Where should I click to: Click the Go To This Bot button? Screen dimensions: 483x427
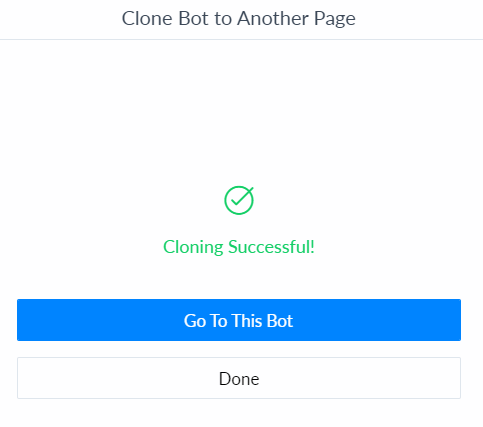point(239,320)
